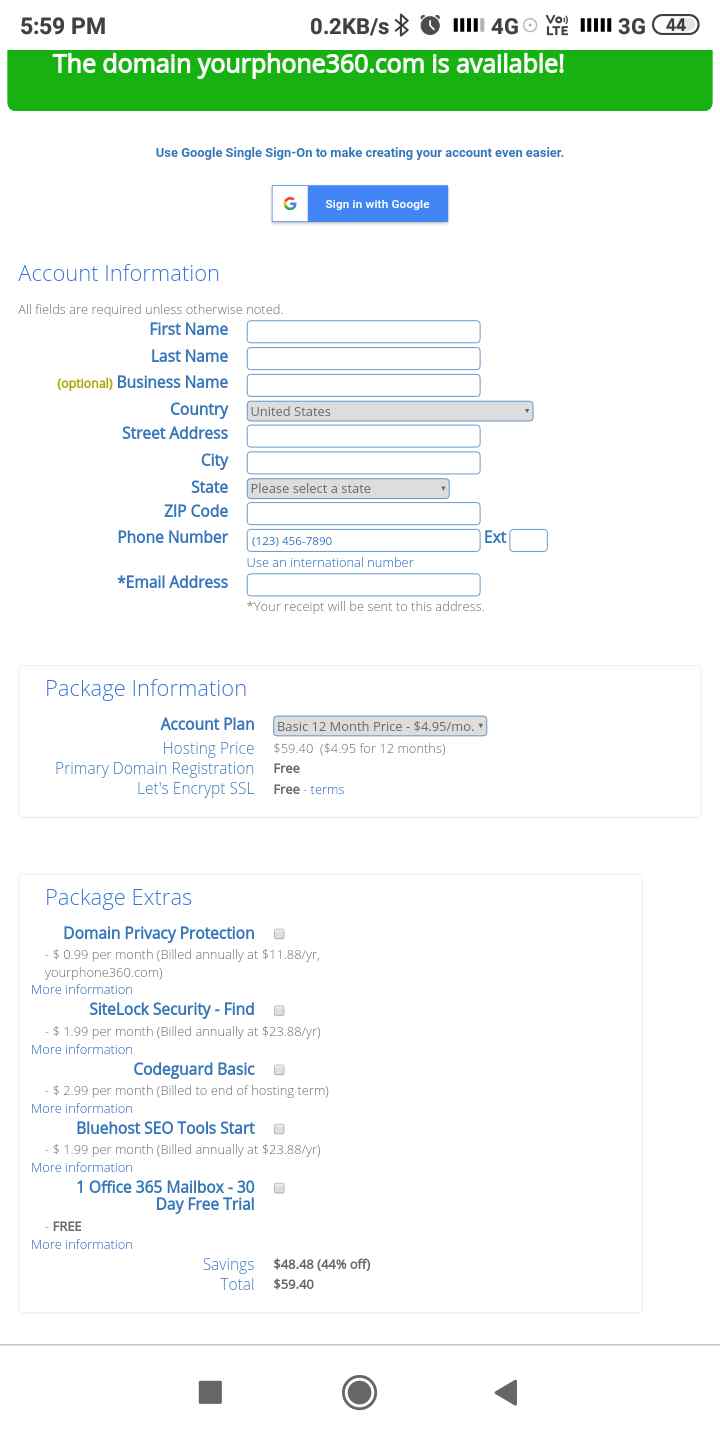The width and height of the screenshot is (720, 1440).
Task: Check the SiteLock Security - Find box
Action: (x=279, y=1011)
